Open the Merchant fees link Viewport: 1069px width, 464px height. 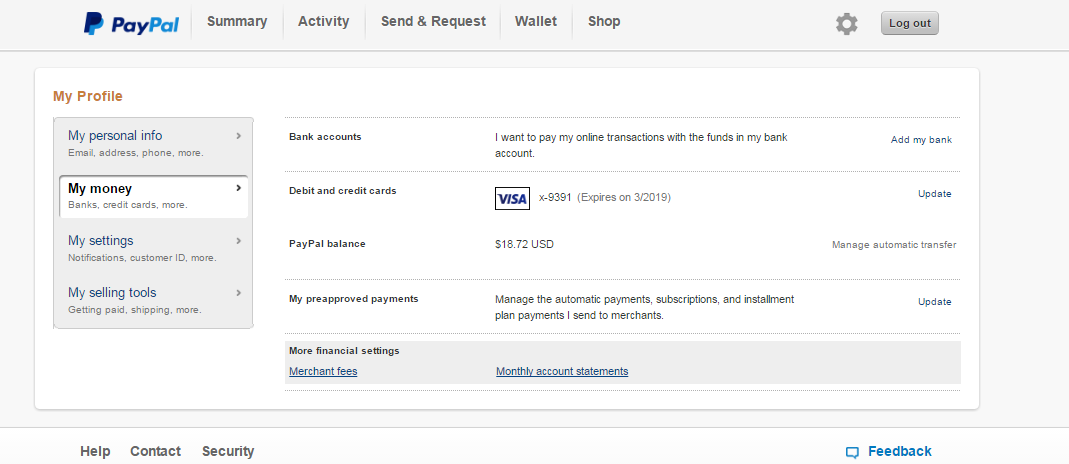(x=323, y=371)
